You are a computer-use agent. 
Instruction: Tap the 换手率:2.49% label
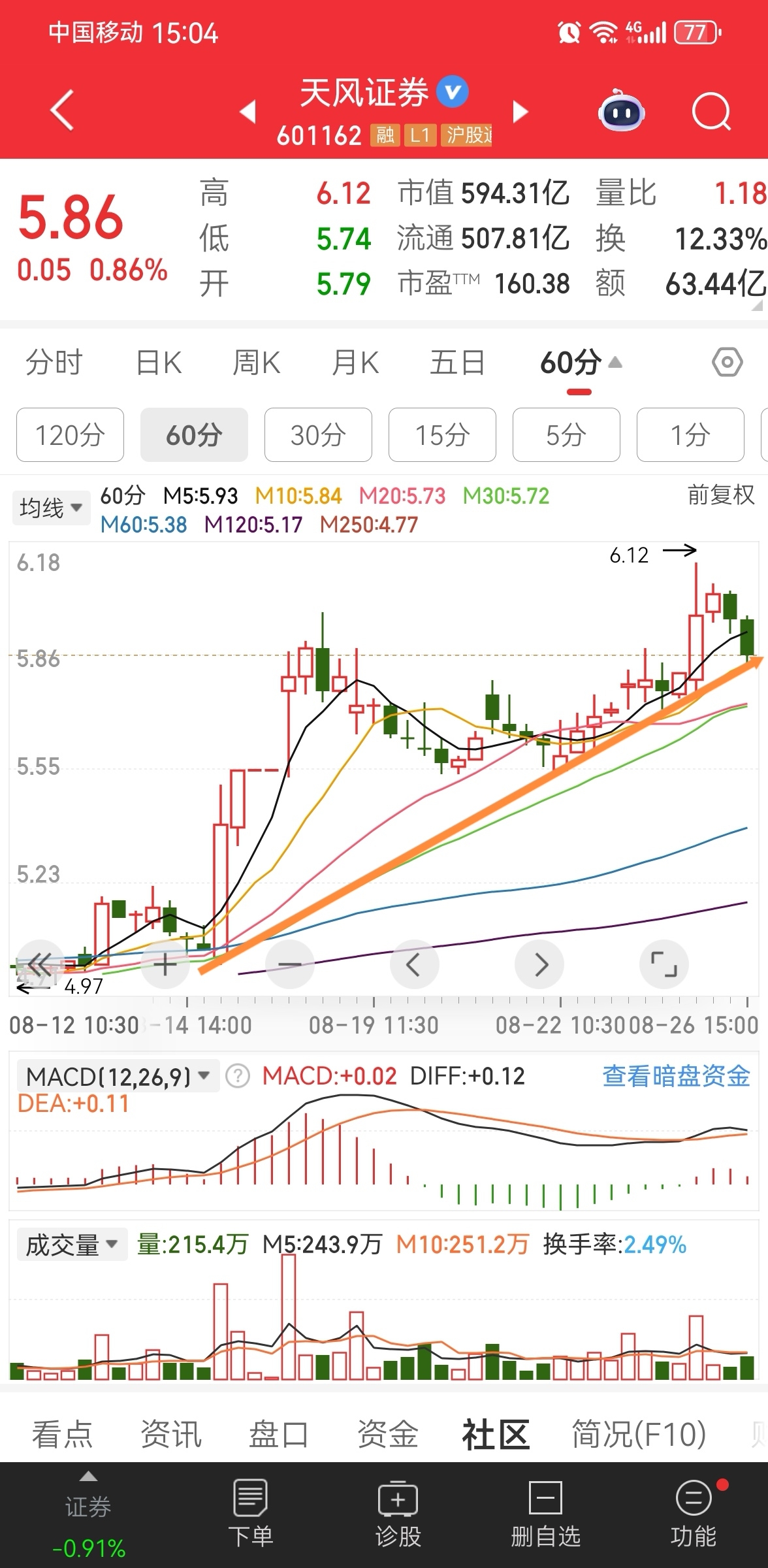tap(615, 1245)
